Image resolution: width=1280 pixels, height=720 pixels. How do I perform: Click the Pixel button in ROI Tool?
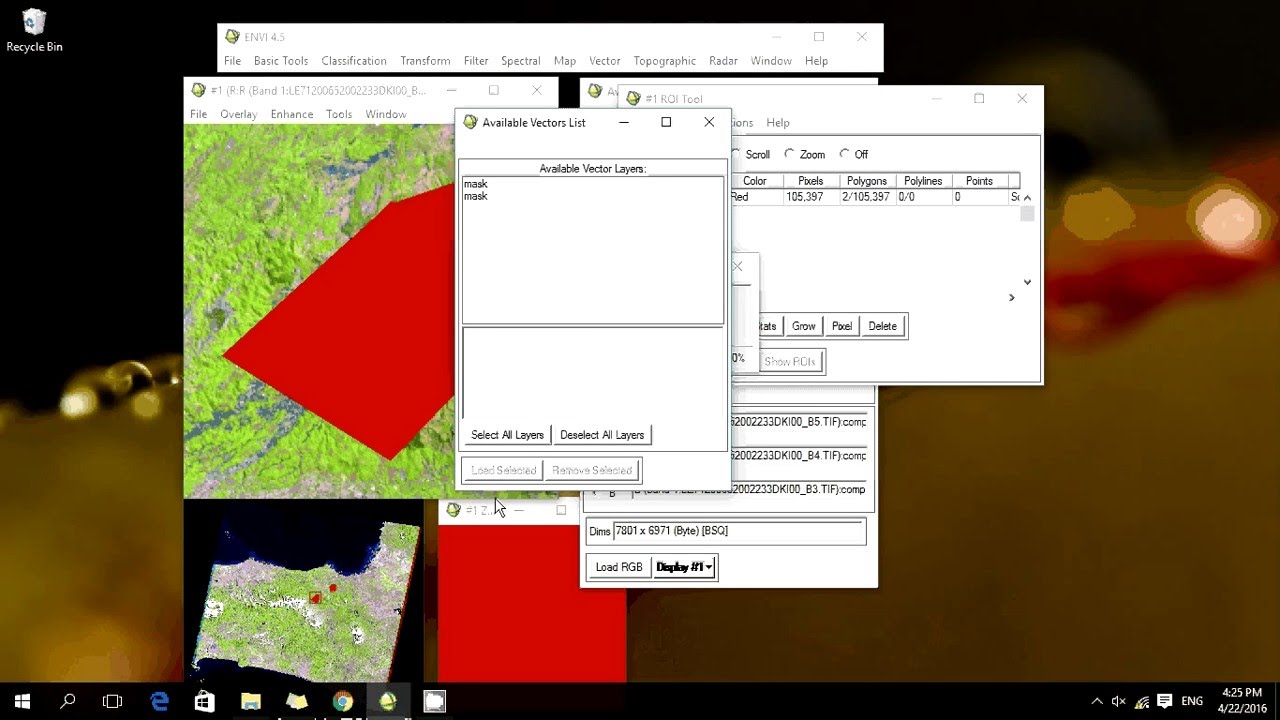pyautogui.click(x=842, y=326)
